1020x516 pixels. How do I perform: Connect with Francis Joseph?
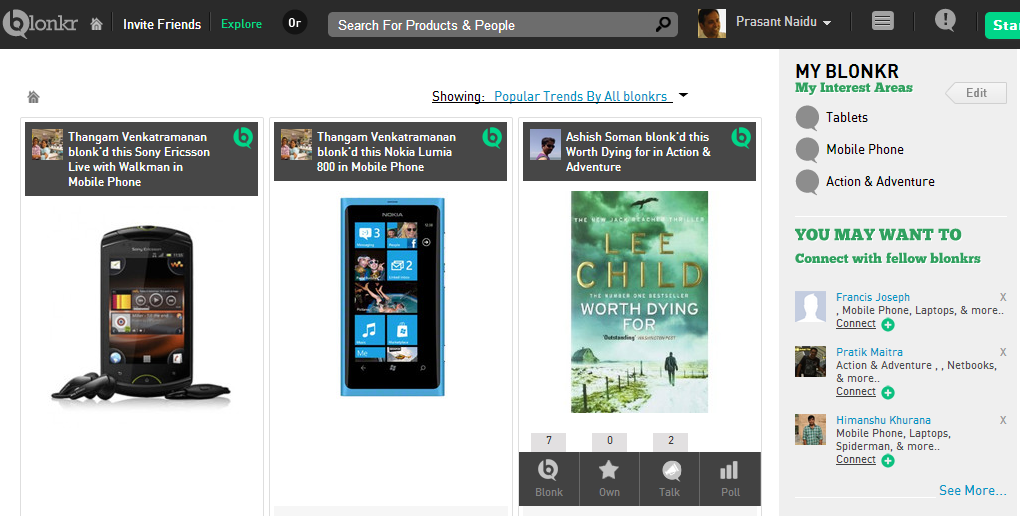(x=856, y=323)
